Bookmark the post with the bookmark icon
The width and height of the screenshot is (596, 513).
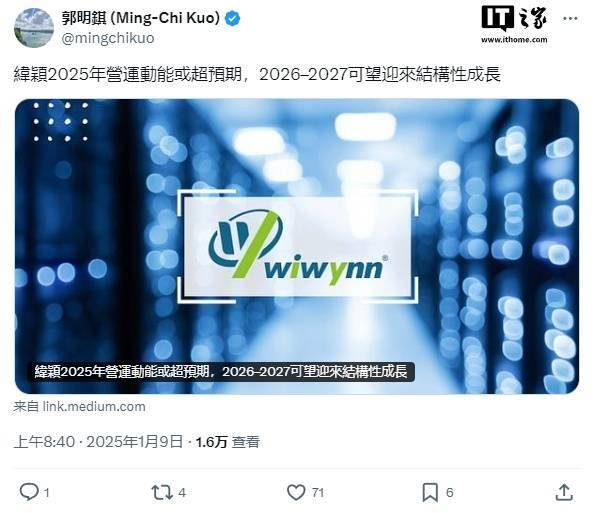(430, 492)
